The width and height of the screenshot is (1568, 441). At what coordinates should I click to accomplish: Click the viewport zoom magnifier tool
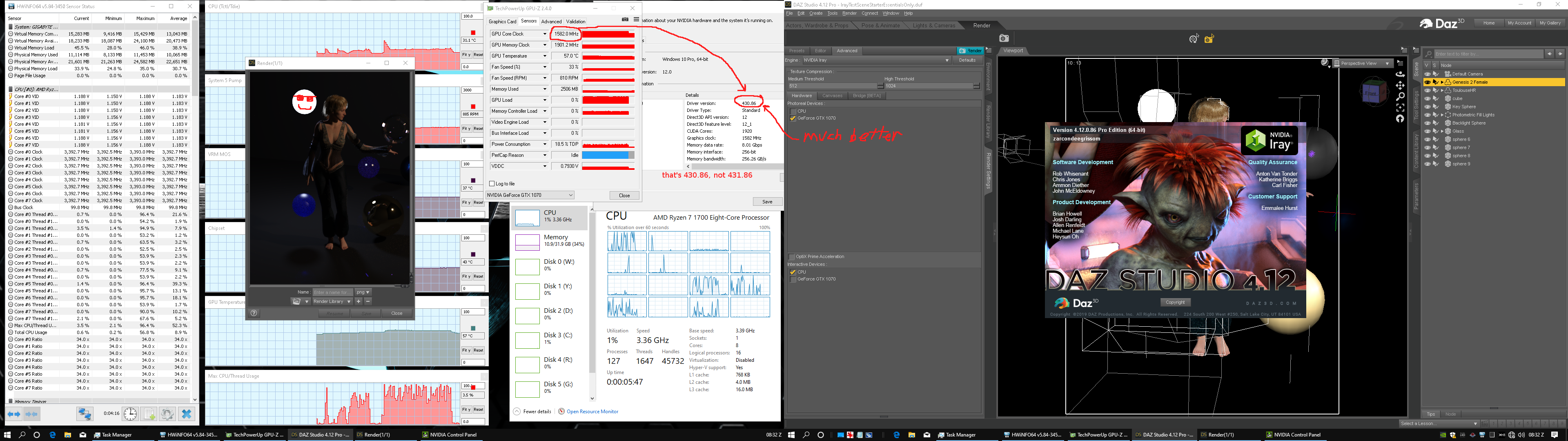(x=1400, y=96)
